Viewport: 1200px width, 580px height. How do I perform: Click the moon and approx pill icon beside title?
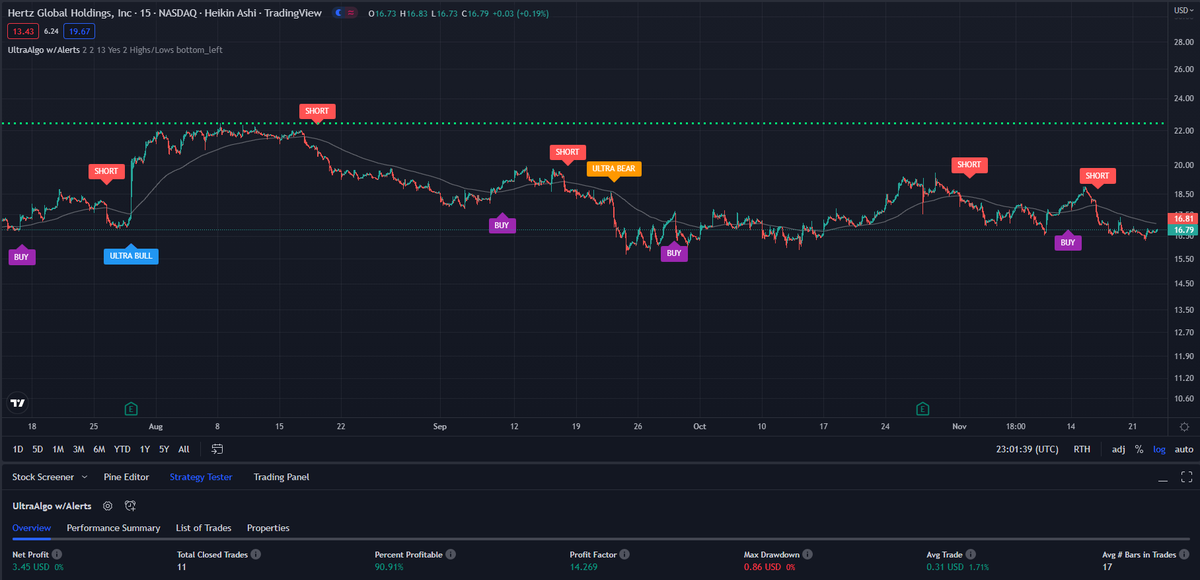343,13
